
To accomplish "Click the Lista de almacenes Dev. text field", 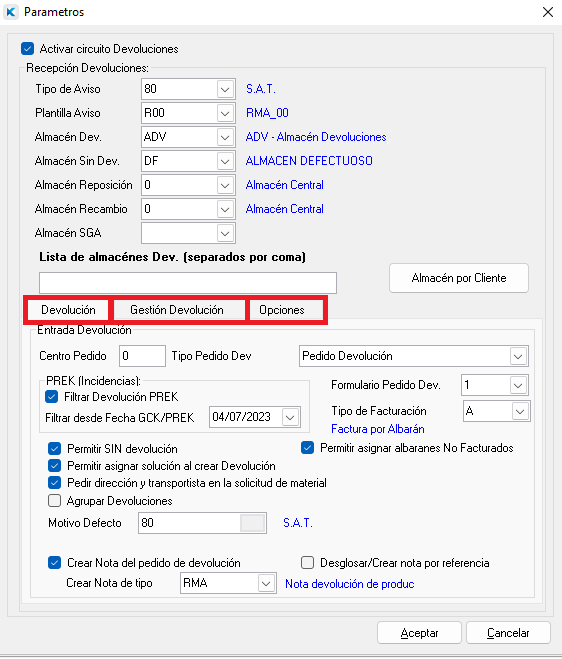I will (x=188, y=283).
